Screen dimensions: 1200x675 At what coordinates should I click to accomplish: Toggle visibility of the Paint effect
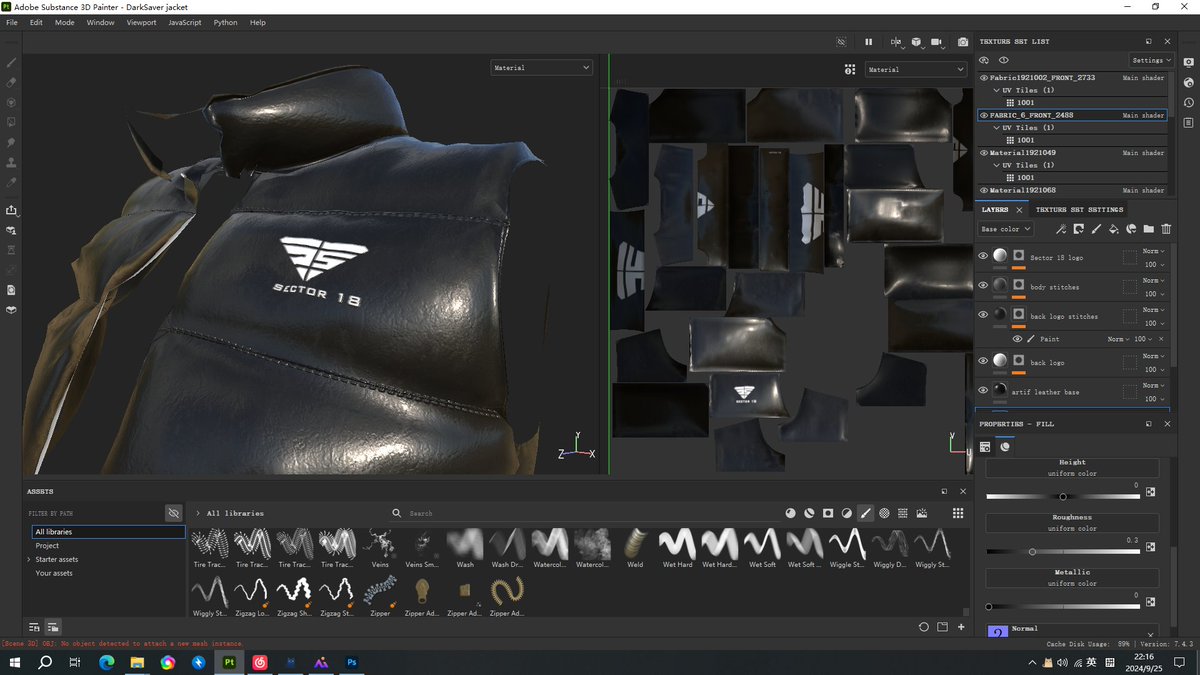(1018, 339)
